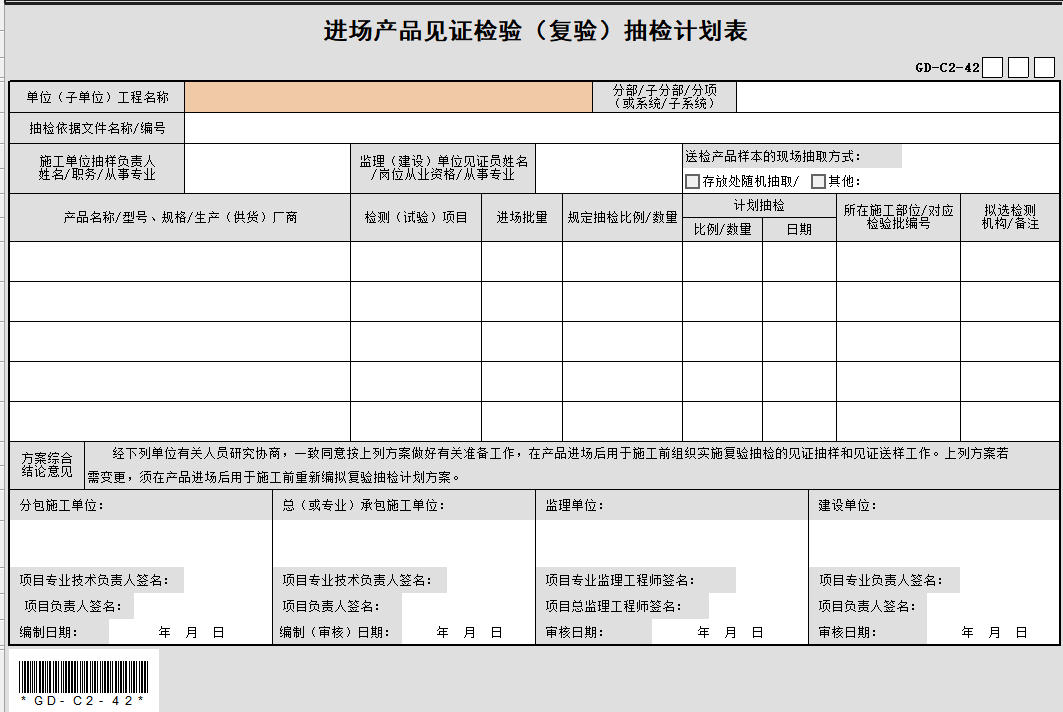Tick the 存放处随机抽取 checkbox
The height and width of the screenshot is (712, 1063).
pos(692,182)
